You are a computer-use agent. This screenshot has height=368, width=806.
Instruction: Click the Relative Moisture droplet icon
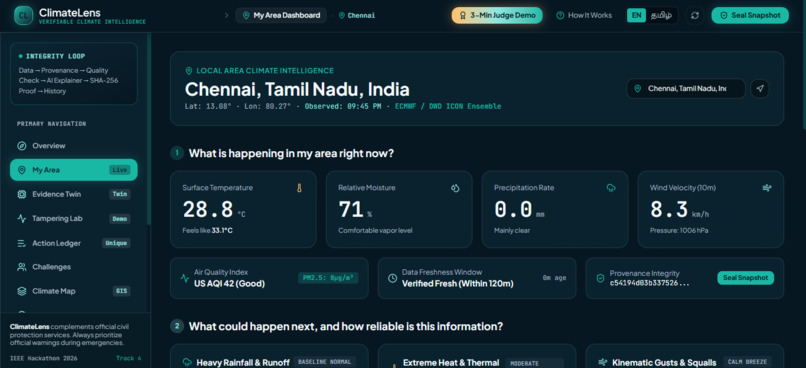[x=455, y=188]
